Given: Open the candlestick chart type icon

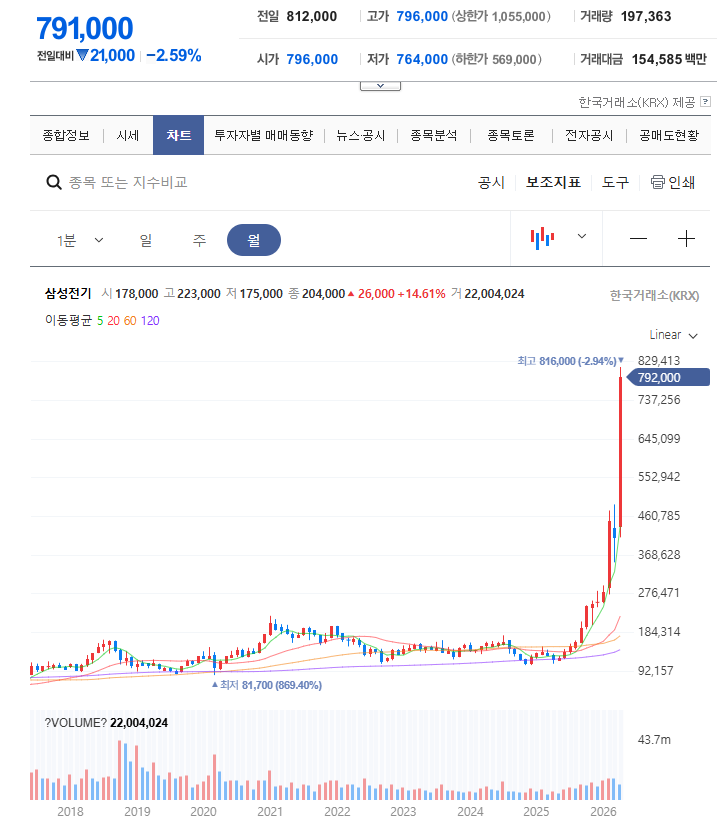Looking at the screenshot, I should (542, 238).
